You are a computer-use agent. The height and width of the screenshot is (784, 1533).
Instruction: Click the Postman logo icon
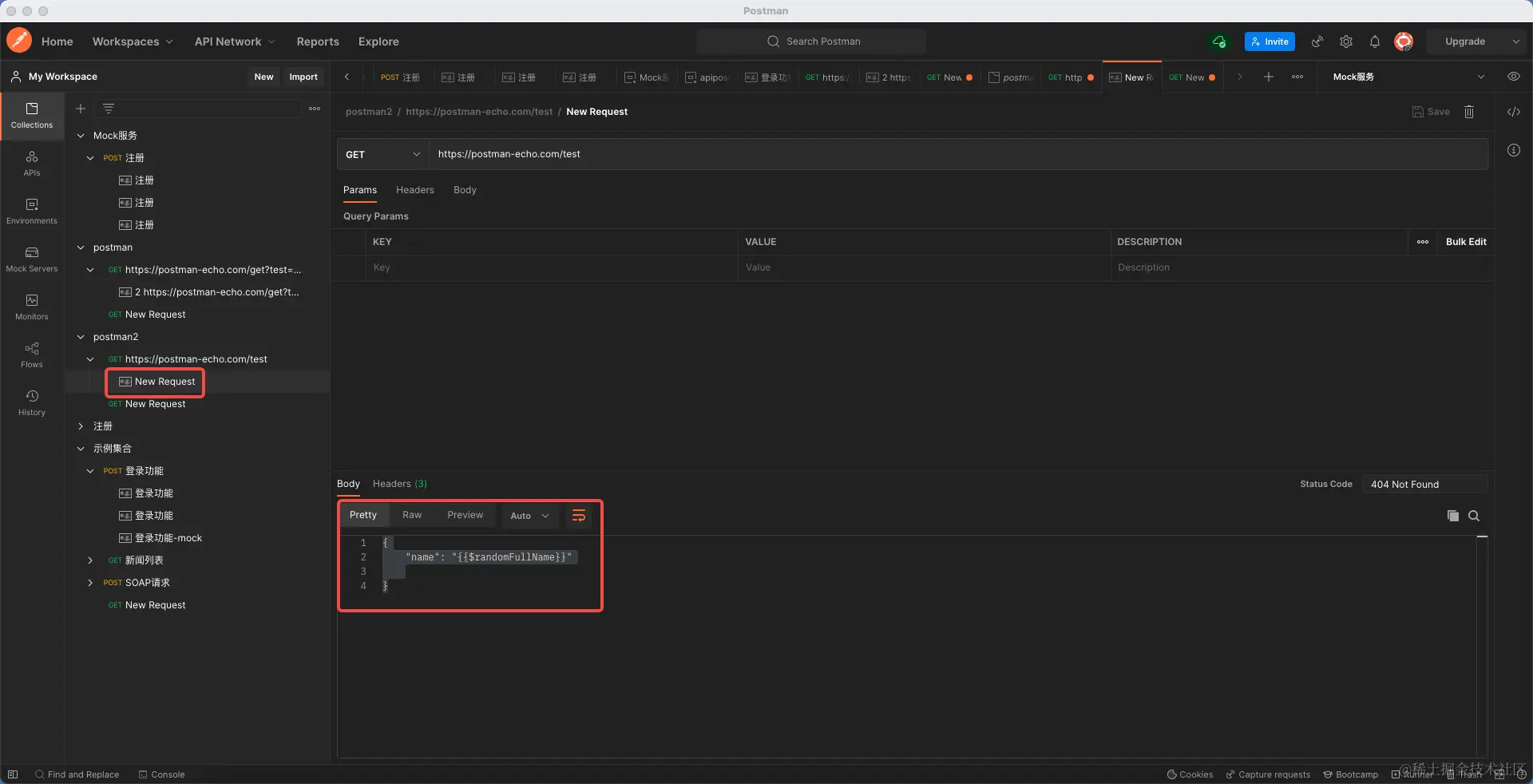[x=19, y=41]
